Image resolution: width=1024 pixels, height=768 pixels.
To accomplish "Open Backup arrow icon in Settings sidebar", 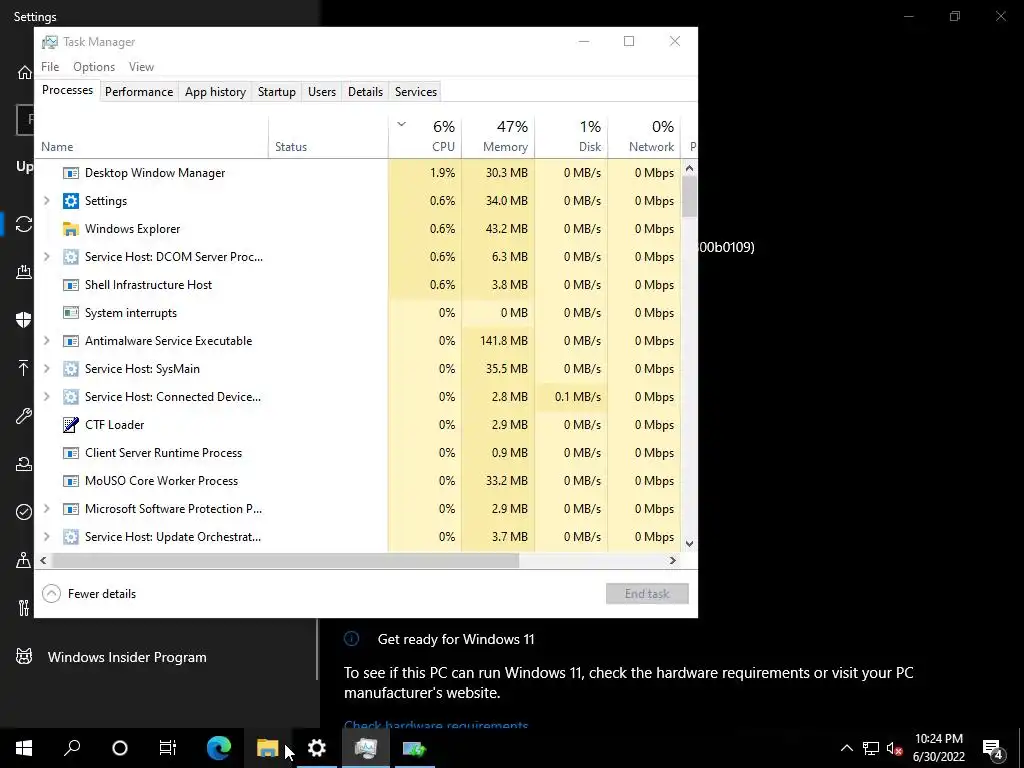I will (x=24, y=368).
